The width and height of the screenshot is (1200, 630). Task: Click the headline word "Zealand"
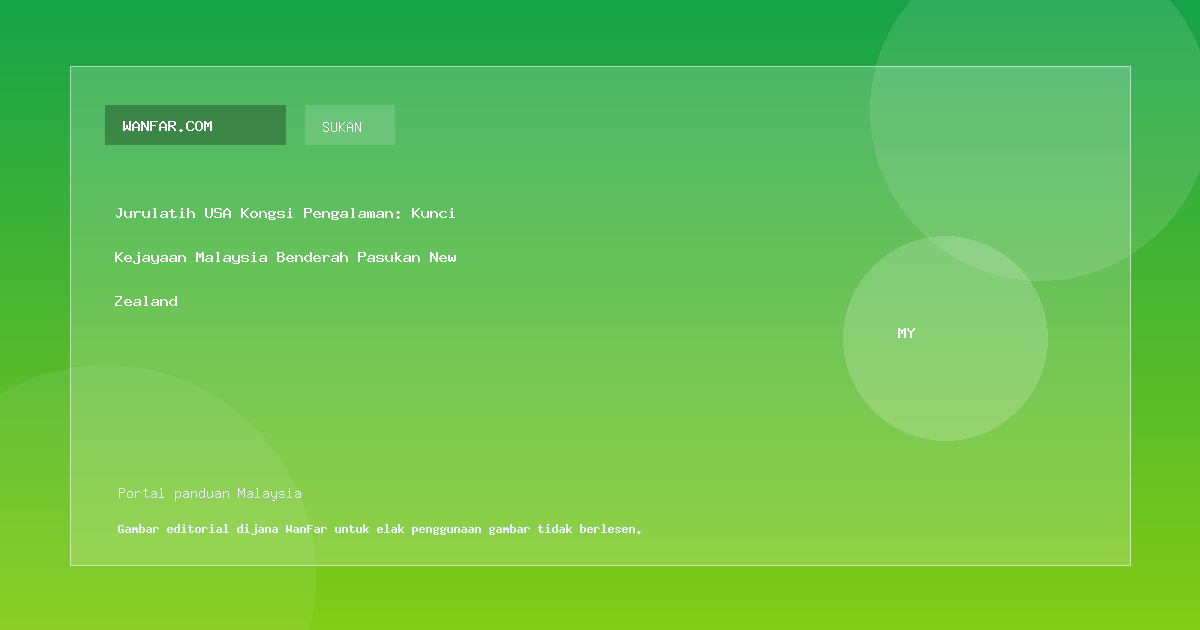(x=146, y=301)
